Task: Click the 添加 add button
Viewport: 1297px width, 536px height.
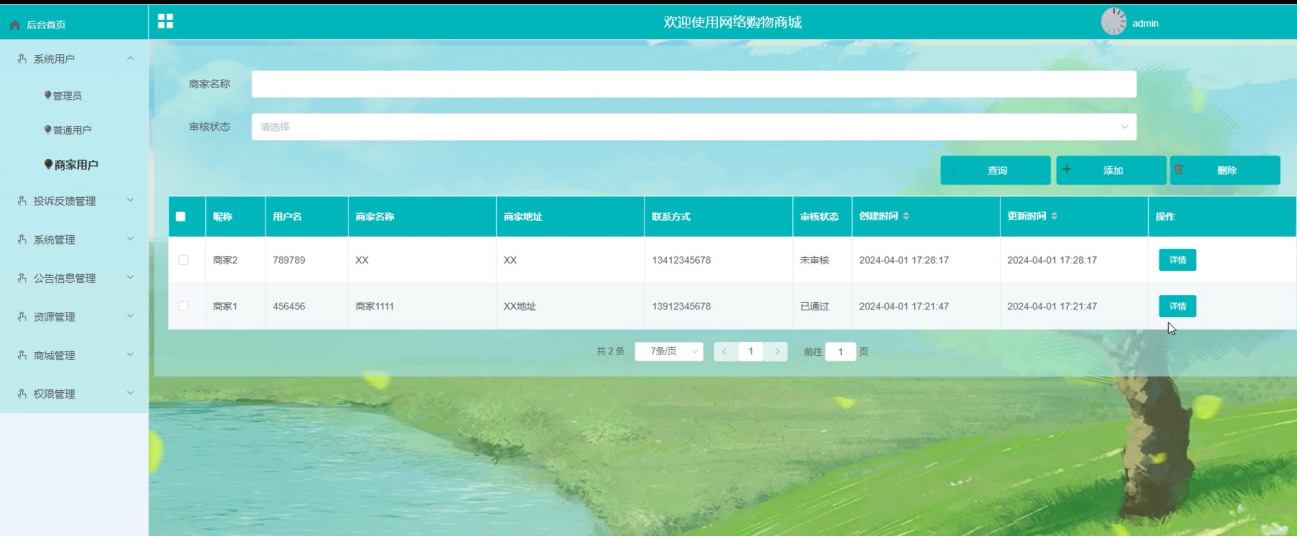Action: pos(1111,171)
